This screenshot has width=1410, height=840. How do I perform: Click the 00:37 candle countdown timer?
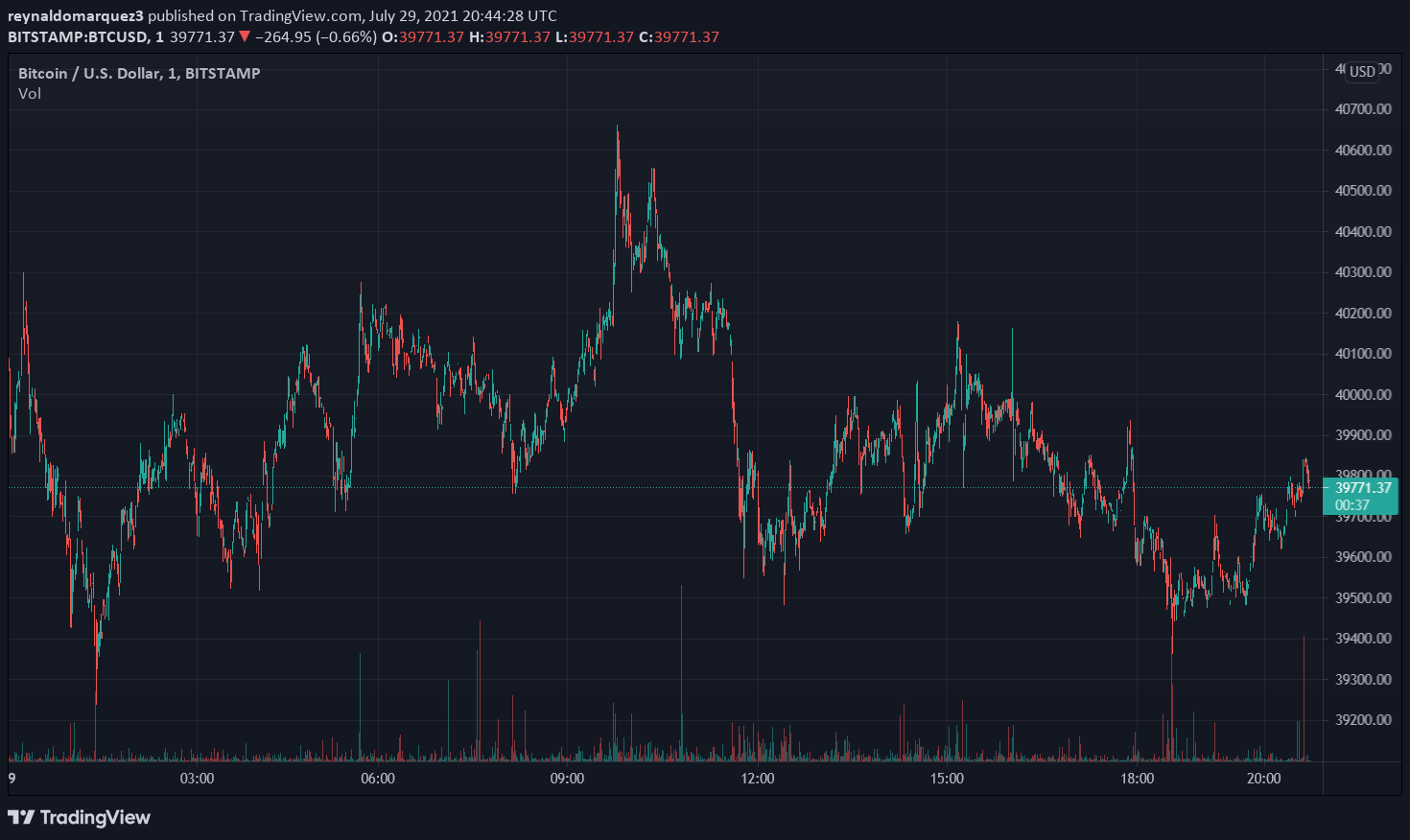(1352, 505)
